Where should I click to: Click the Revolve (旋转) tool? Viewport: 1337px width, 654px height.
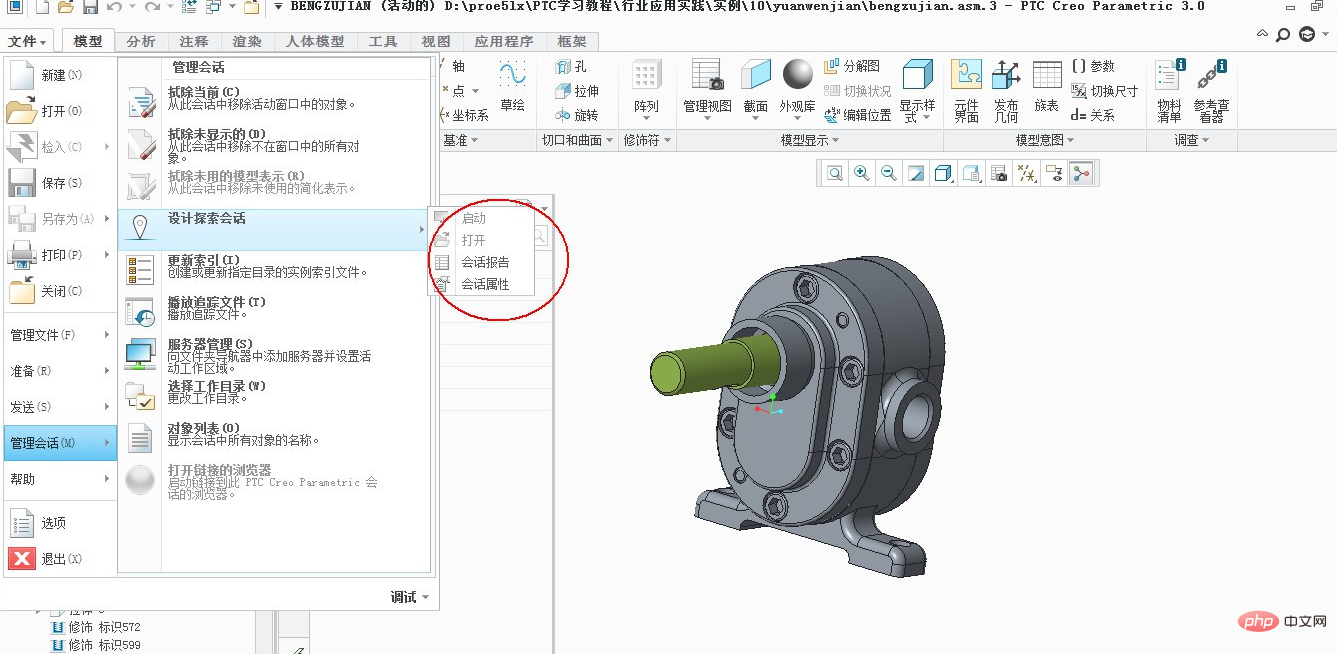point(577,115)
